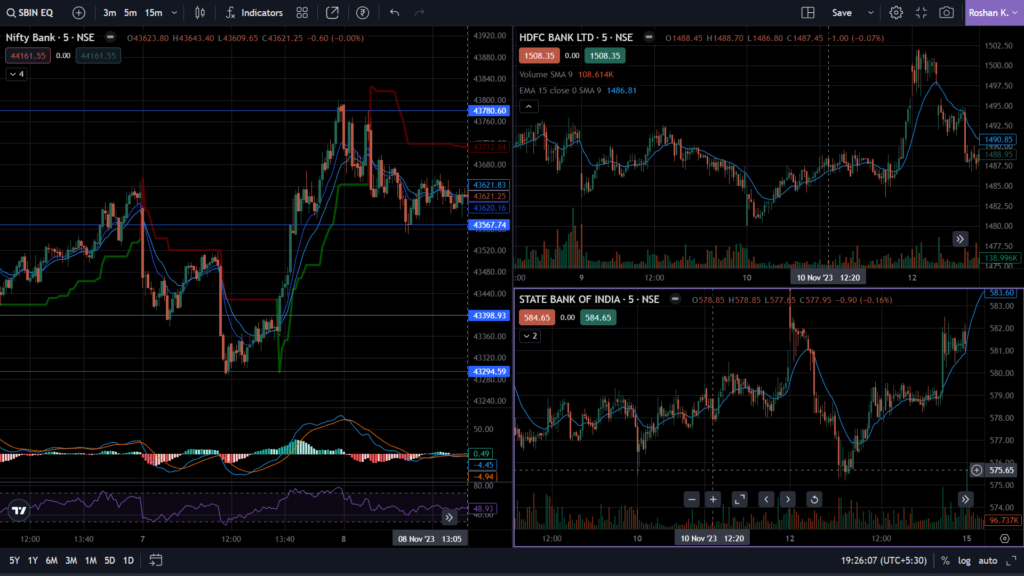Click the HDFC sell price 1508.35

click(x=539, y=56)
